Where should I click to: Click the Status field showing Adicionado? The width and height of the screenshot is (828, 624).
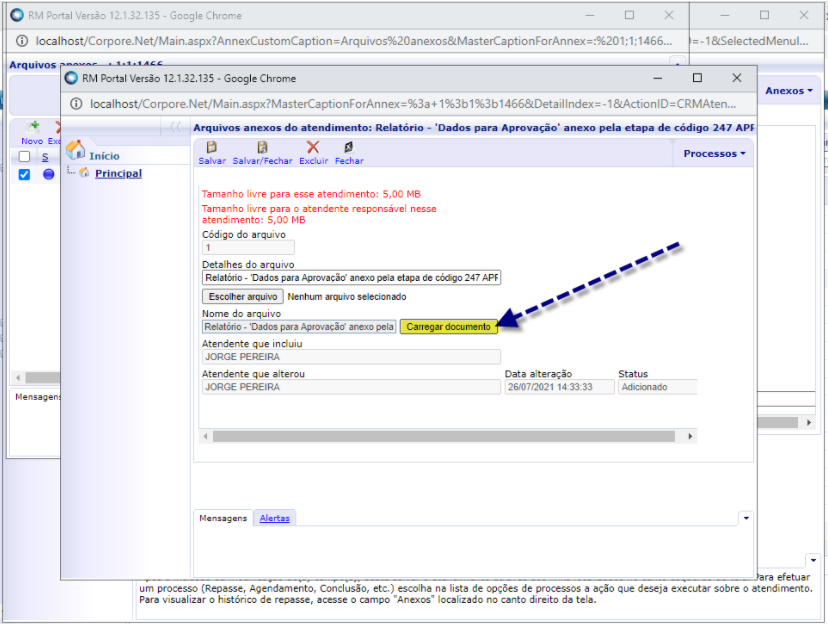click(x=658, y=387)
